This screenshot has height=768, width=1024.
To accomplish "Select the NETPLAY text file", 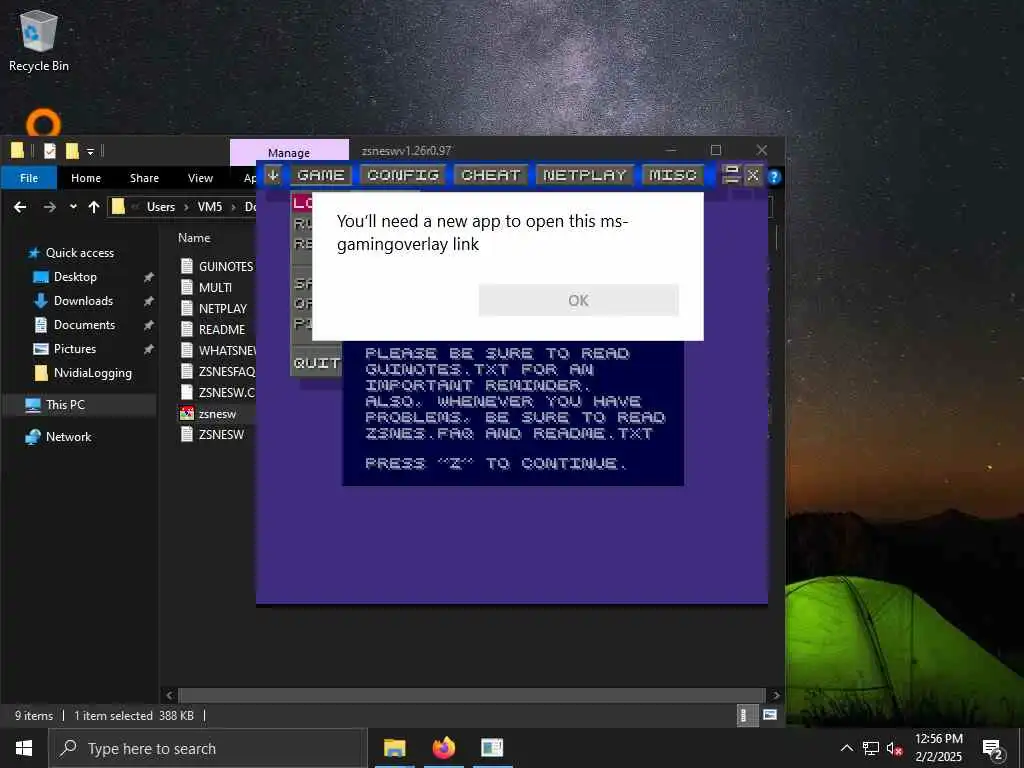I will pos(222,308).
